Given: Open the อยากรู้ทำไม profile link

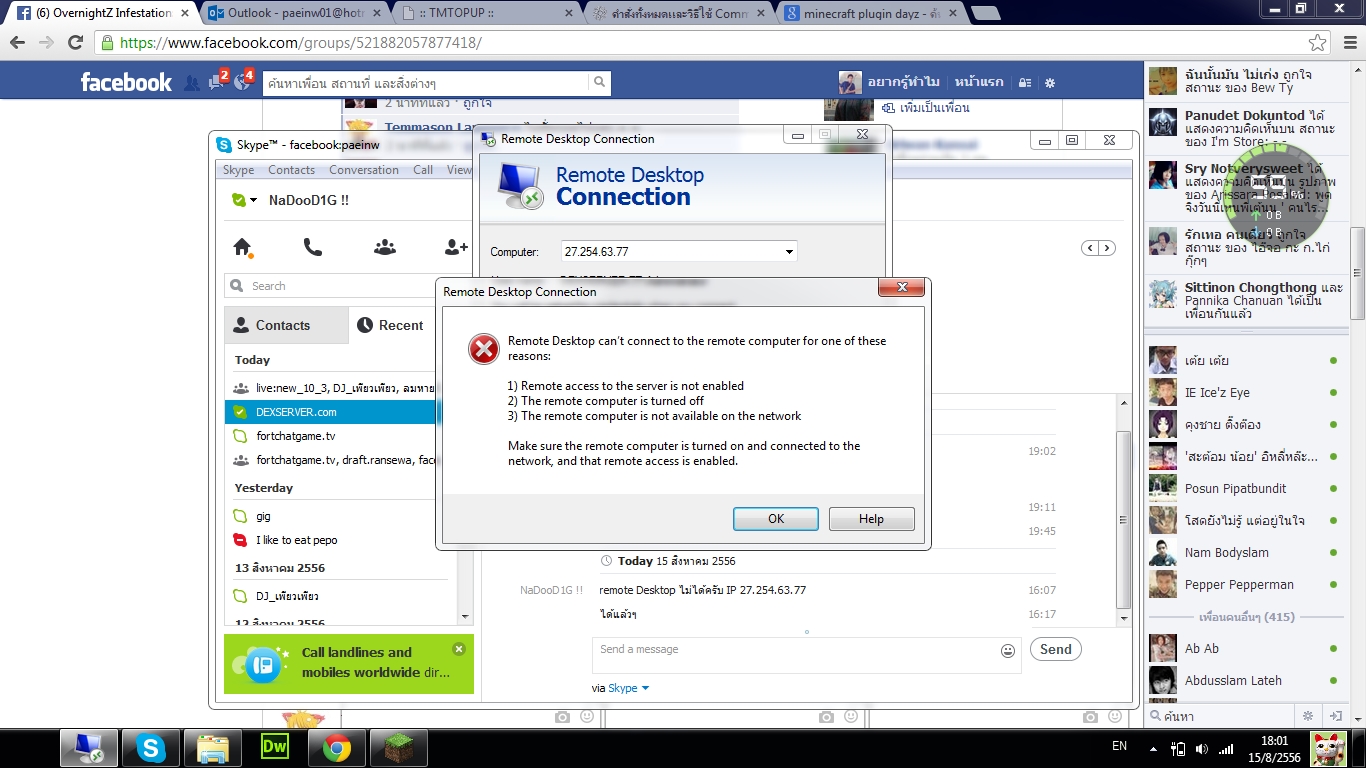Looking at the screenshot, I should click(x=890, y=83).
